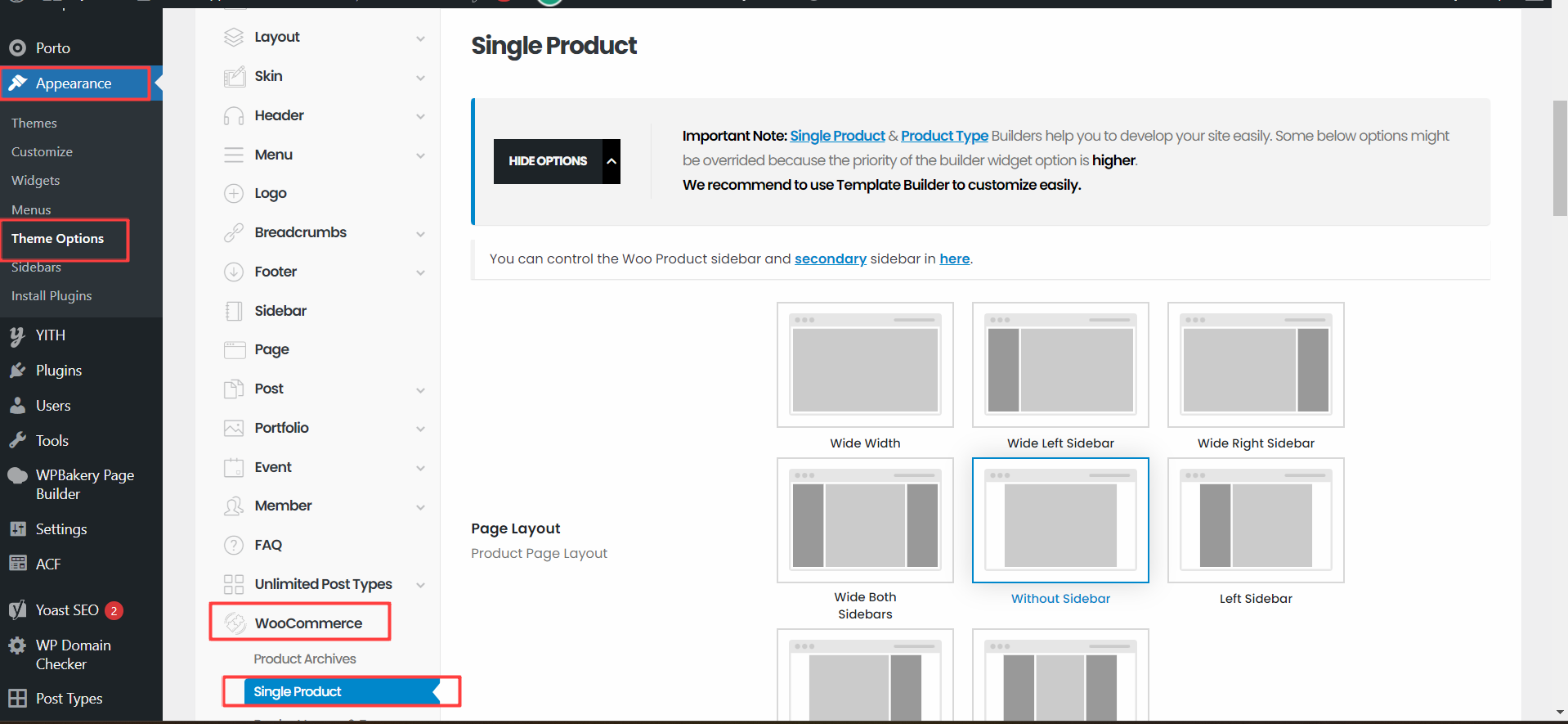Open Widgets submenu item
The width and height of the screenshot is (1568, 724).
pyautogui.click(x=36, y=180)
